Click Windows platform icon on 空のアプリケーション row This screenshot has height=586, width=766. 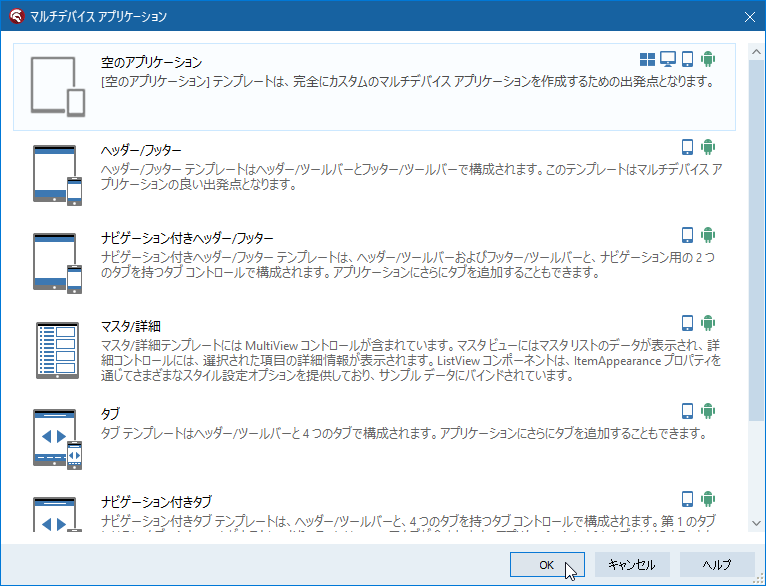[x=647, y=59]
